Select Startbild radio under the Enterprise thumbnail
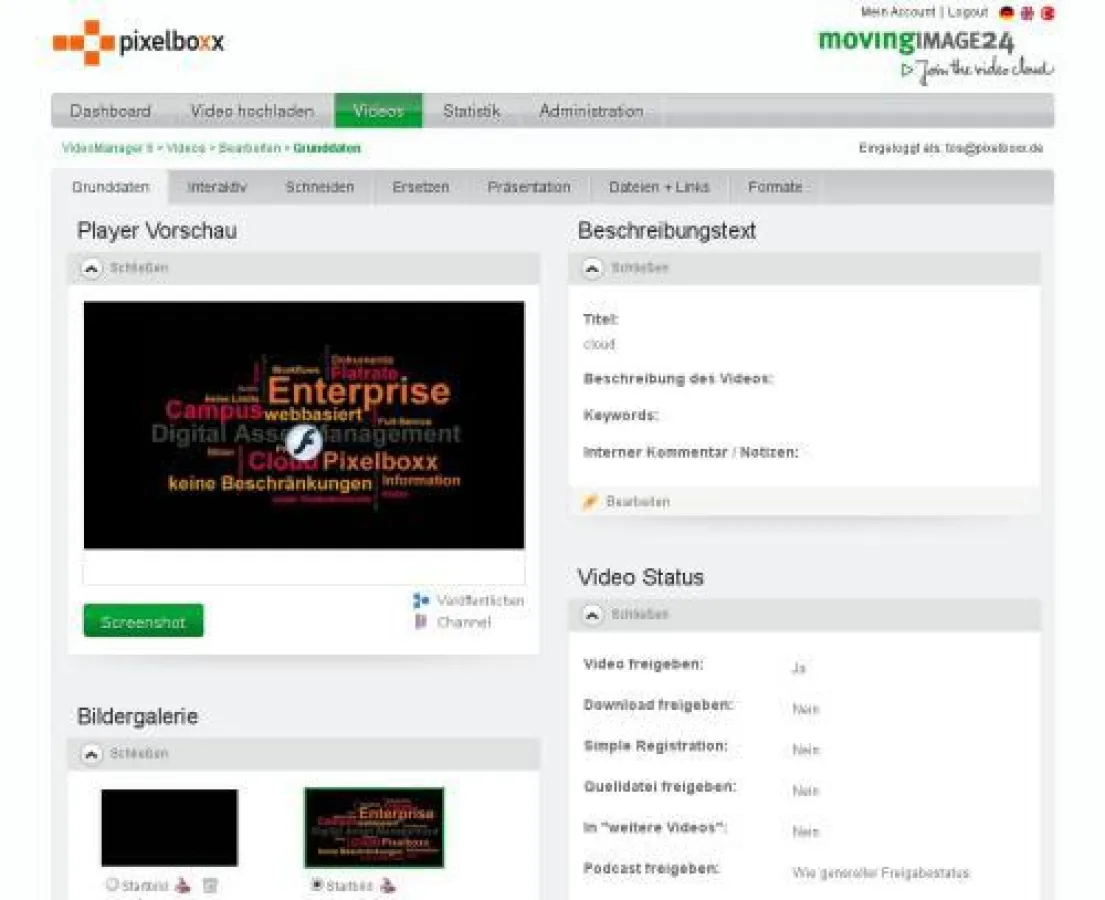1105x900 pixels. tap(317, 885)
